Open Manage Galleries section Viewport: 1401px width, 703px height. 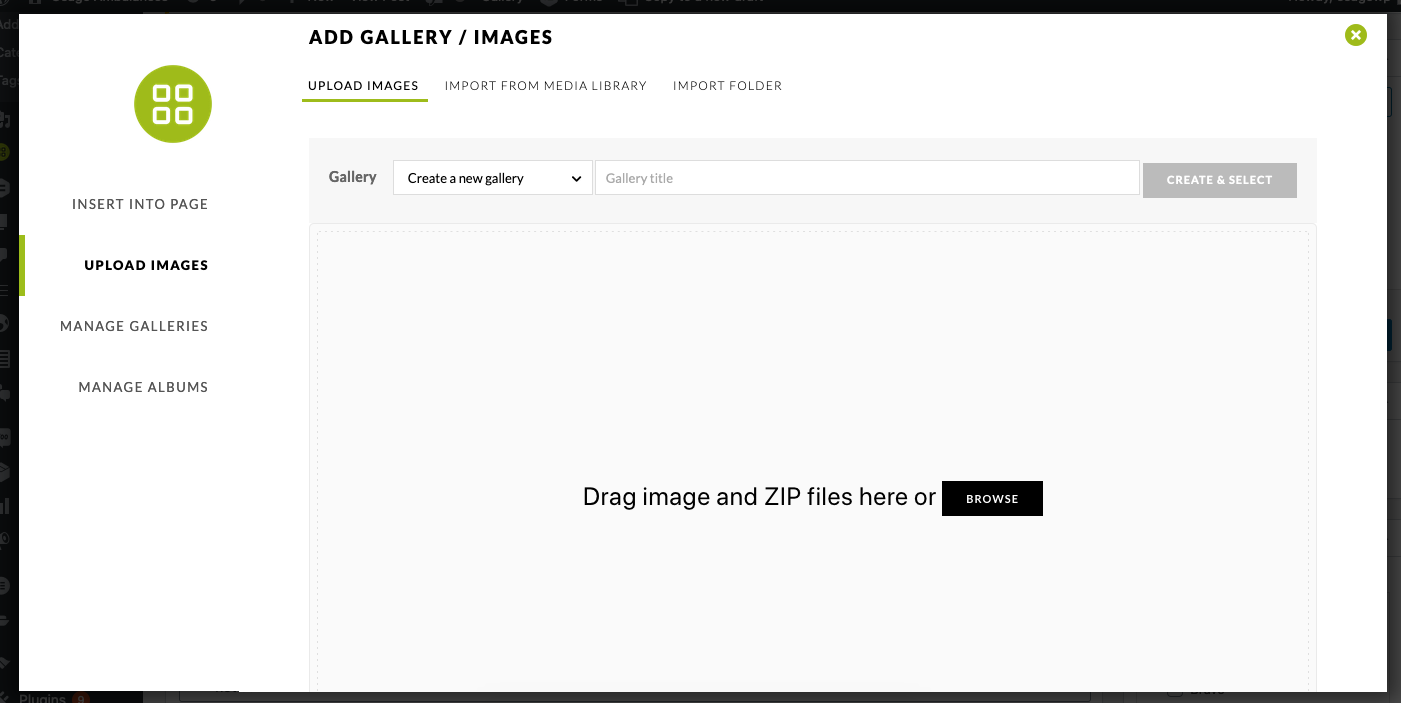[134, 326]
